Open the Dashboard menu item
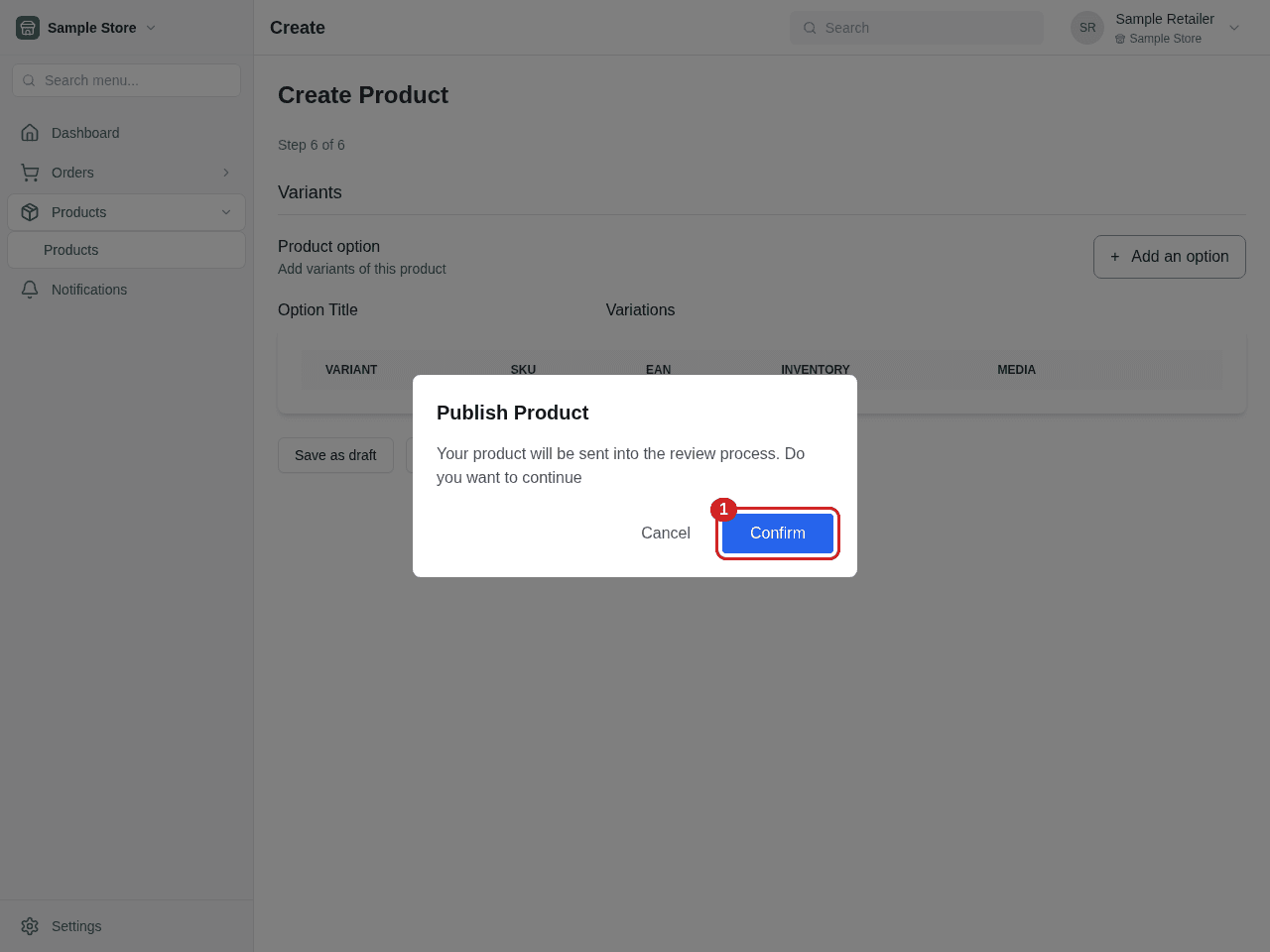The image size is (1270, 952). coord(126,133)
